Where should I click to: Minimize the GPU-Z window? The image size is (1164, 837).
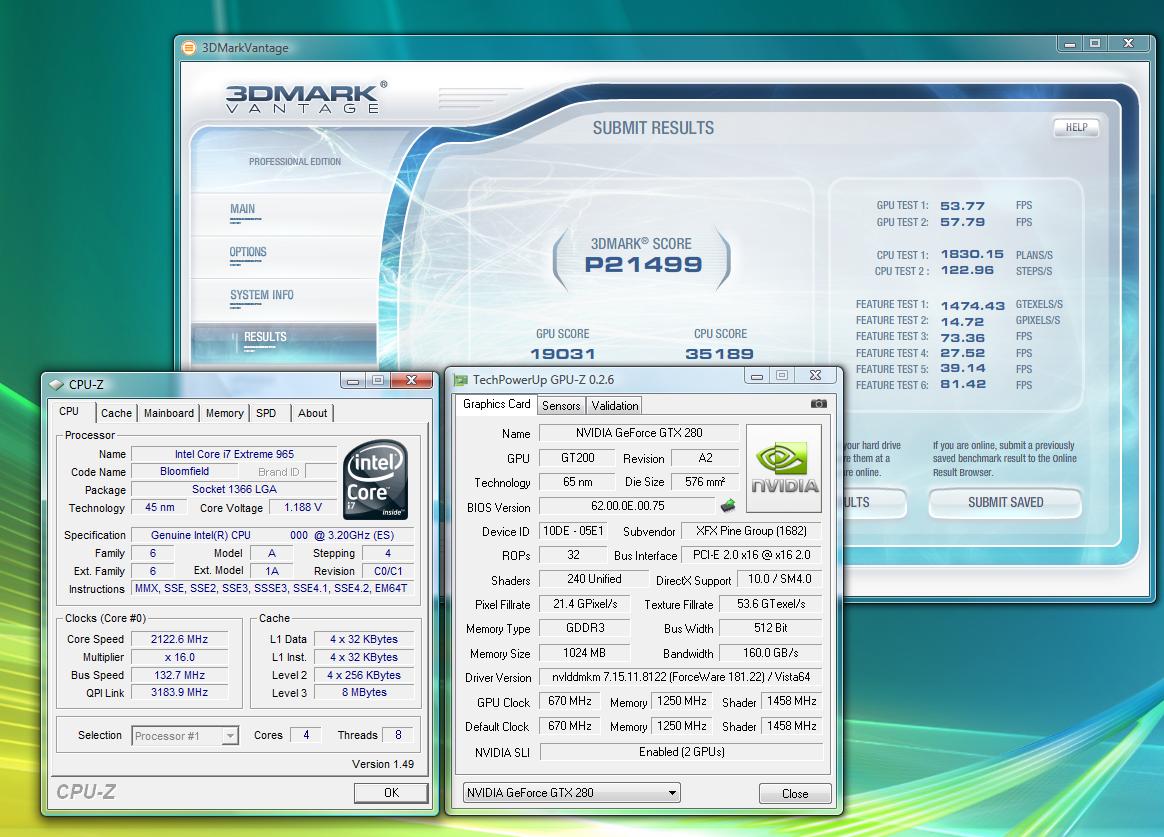pos(756,376)
